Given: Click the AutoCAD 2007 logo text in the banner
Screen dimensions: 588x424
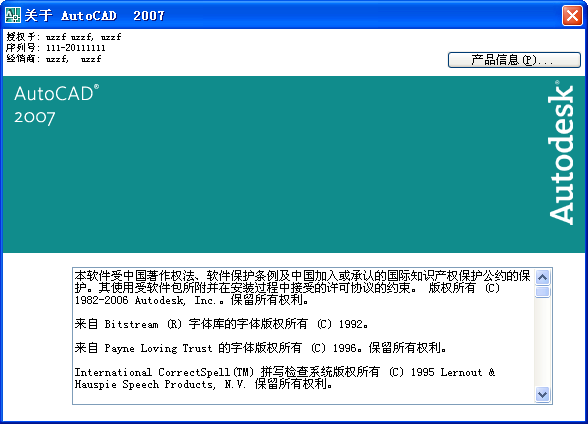Looking at the screenshot, I should [56, 105].
